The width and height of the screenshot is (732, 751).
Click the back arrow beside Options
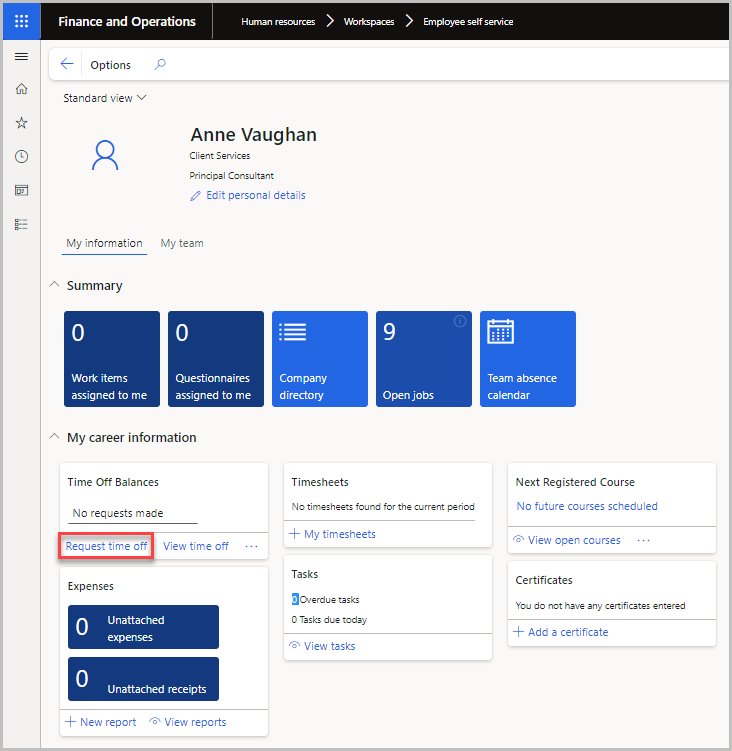[67, 64]
